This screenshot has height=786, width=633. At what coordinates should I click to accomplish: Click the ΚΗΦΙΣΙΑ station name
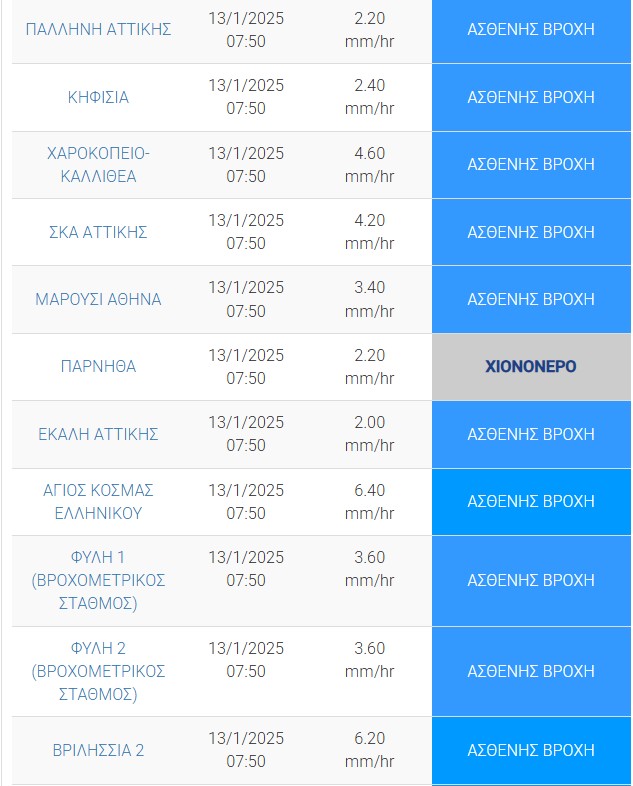click(x=98, y=97)
